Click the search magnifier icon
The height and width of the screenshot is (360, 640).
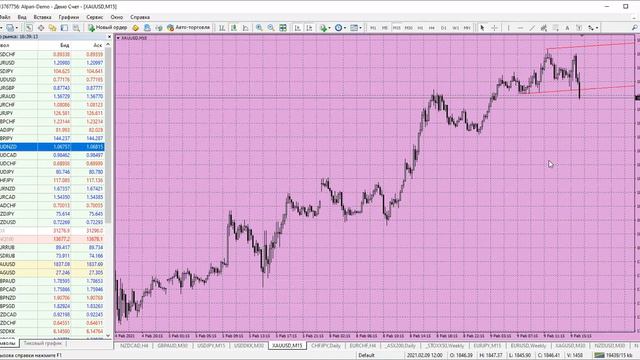click(x=634, y=28)
